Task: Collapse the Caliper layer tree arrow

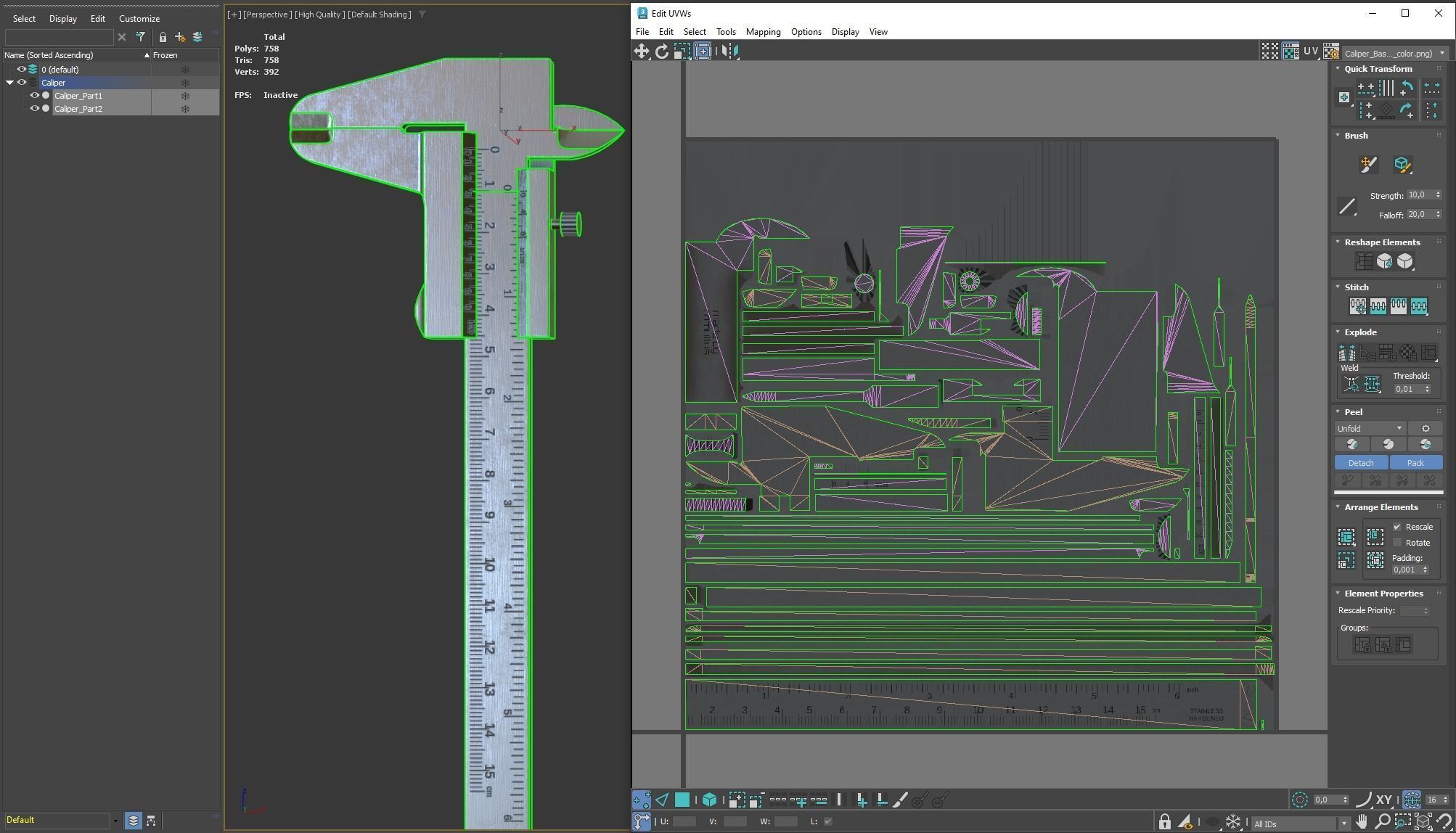Action: 9,83
